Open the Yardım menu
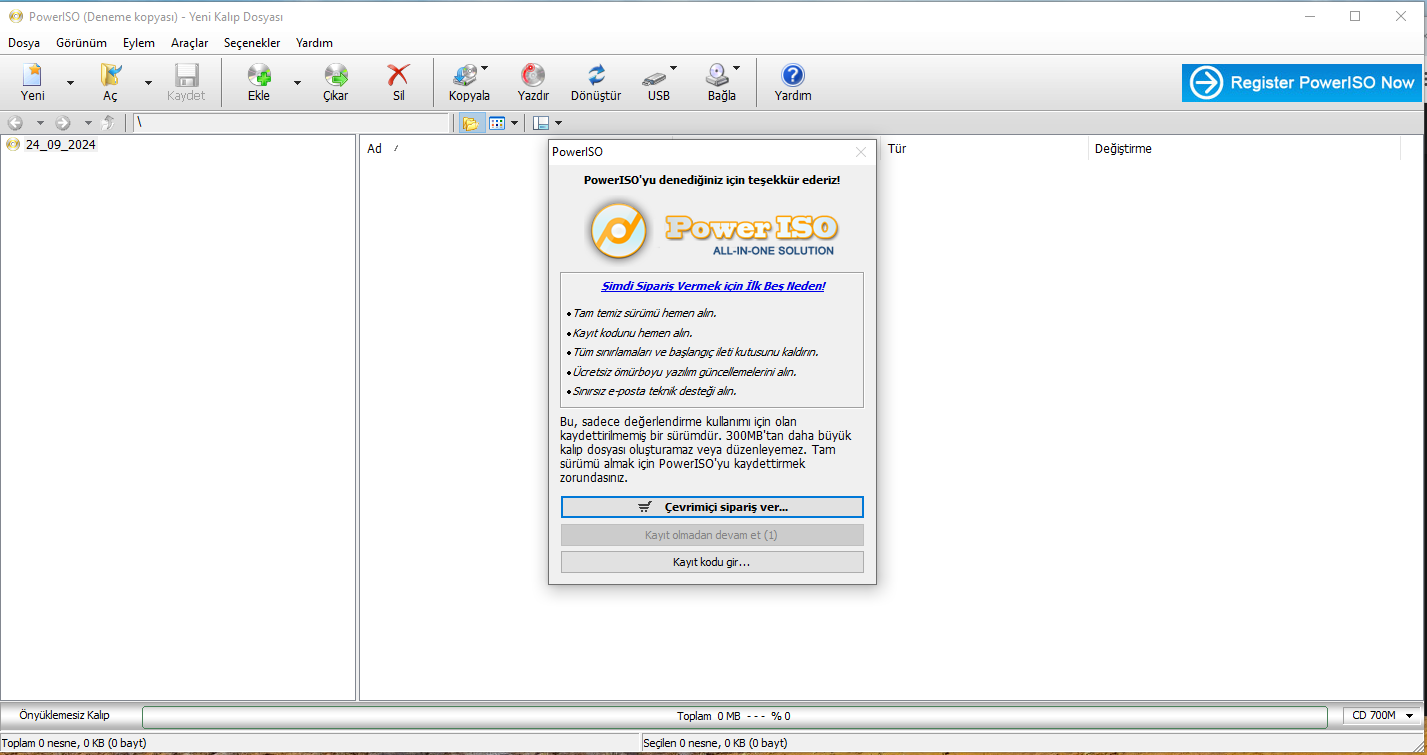Screen dimensions: 1427x755 (x=314, y=43)
